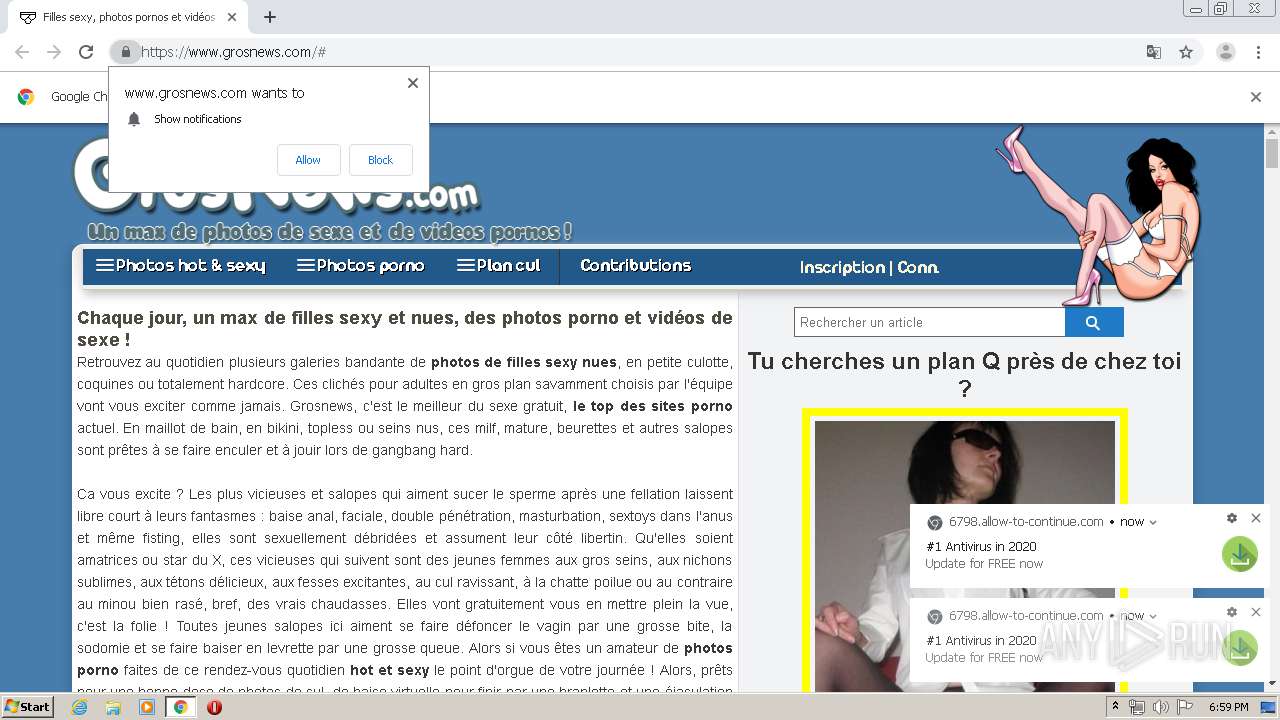The height and width of the screenshot is (720, 1280).
Task: Click the padlock site info icon
Action: point(125,52)
